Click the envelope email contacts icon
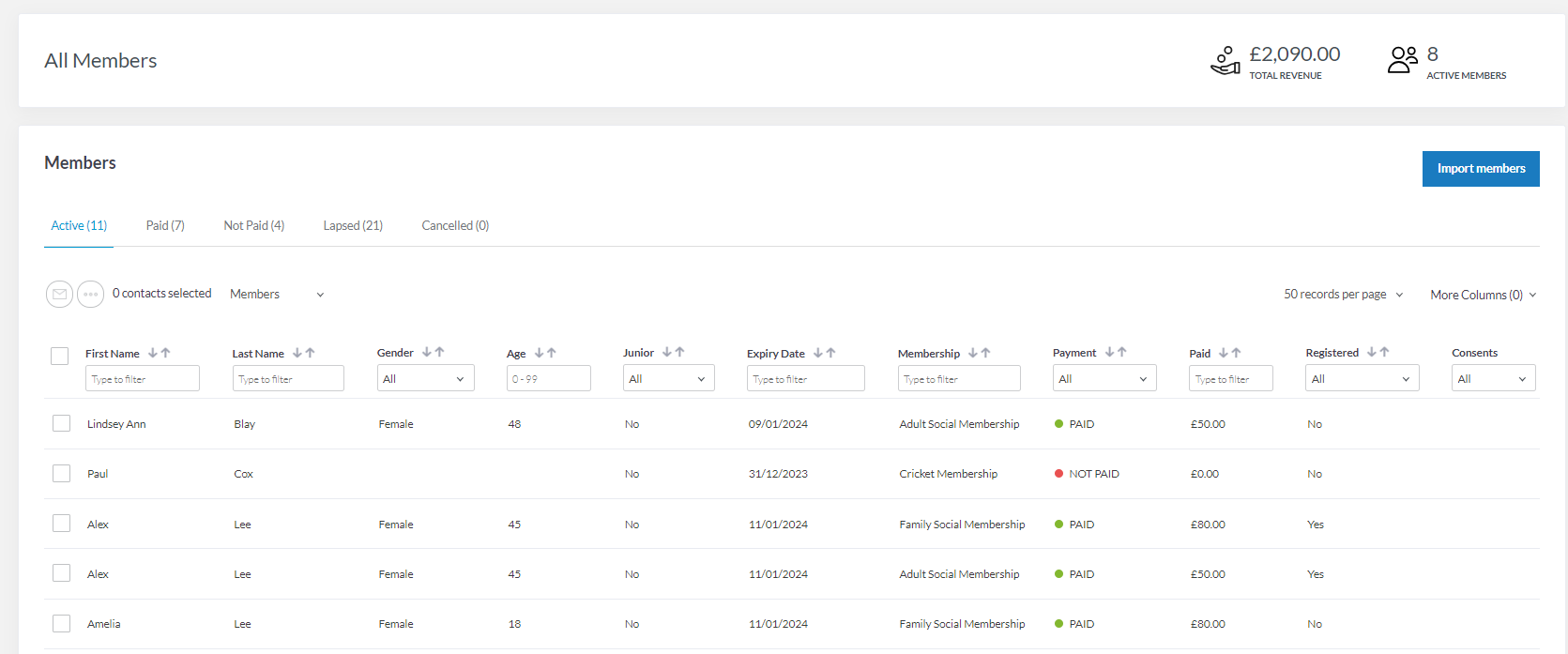This screenshot has width=1568, height=654. click(59, 295)
